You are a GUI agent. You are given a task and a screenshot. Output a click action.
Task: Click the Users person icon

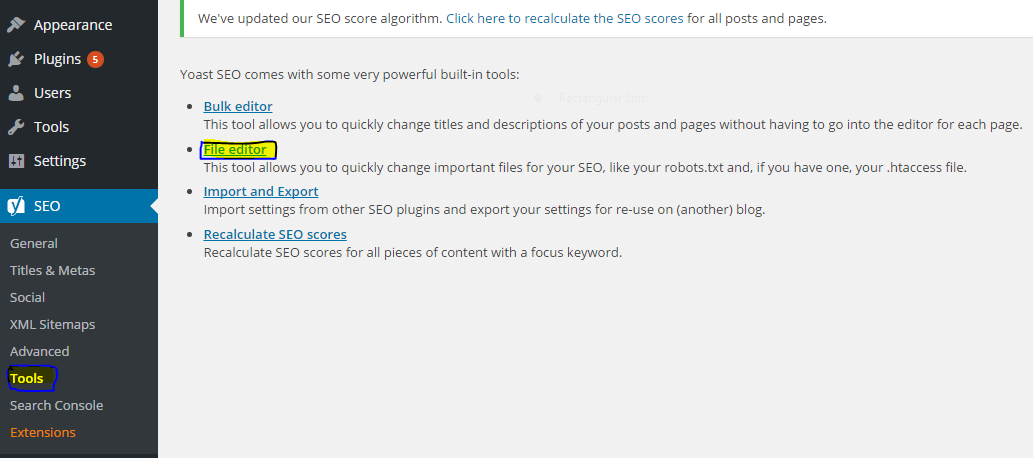click(16, 93)
